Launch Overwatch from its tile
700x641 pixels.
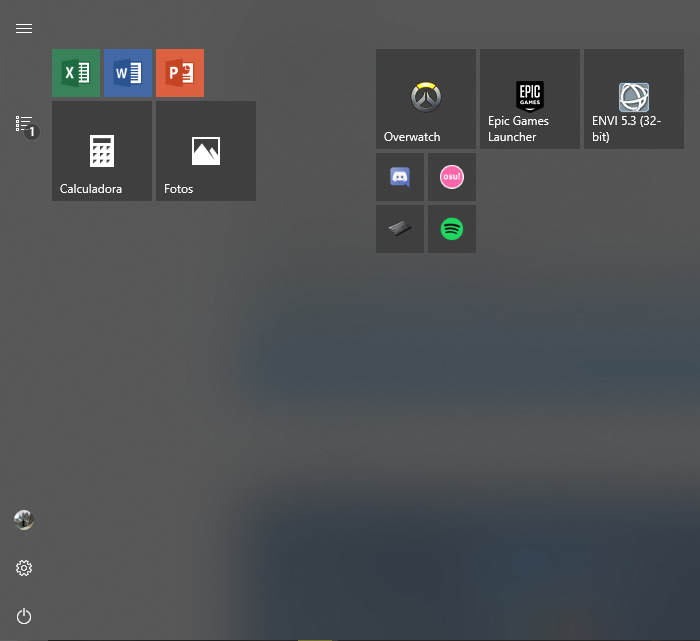pyautogui.click(x=426, y=99)
